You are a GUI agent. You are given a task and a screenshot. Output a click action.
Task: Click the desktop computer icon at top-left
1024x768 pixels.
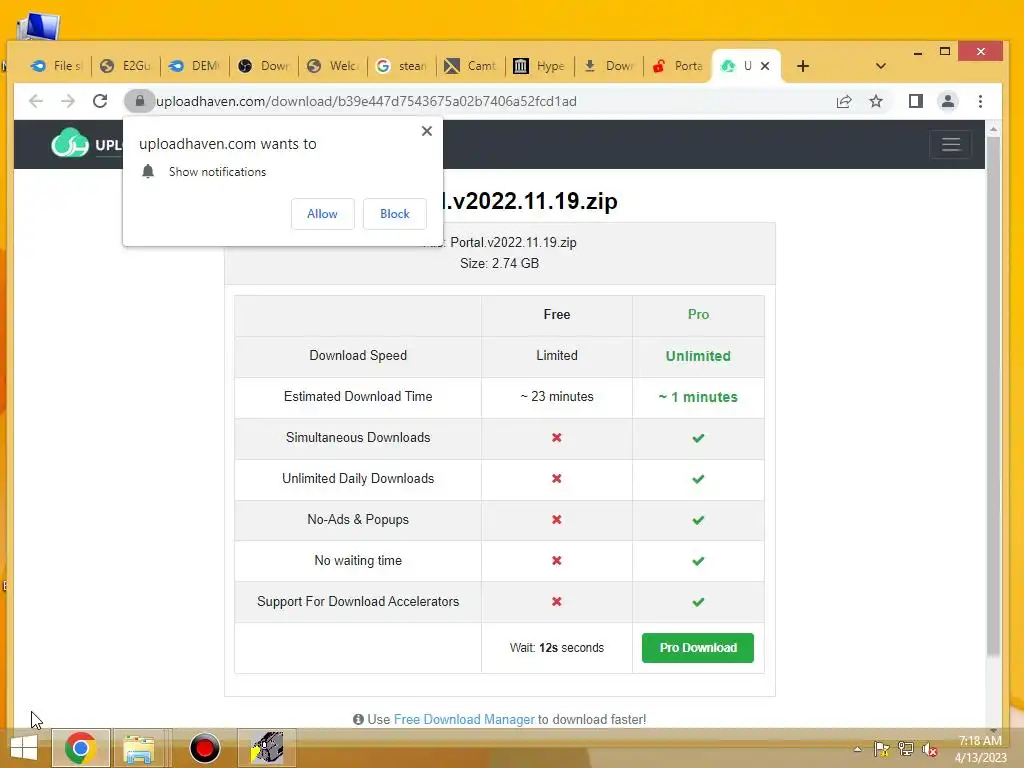38,26
